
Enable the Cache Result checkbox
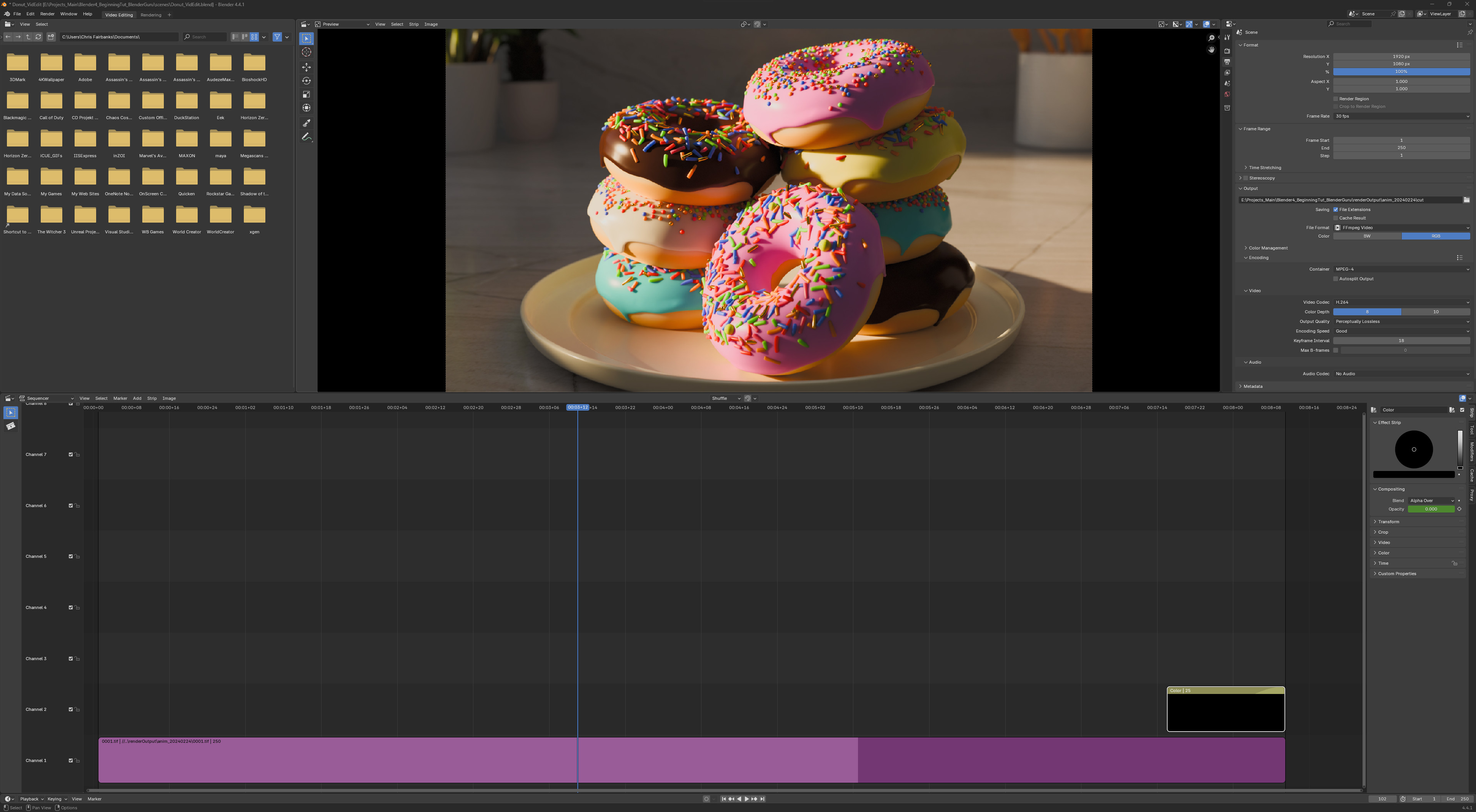tap(1336, 218)
